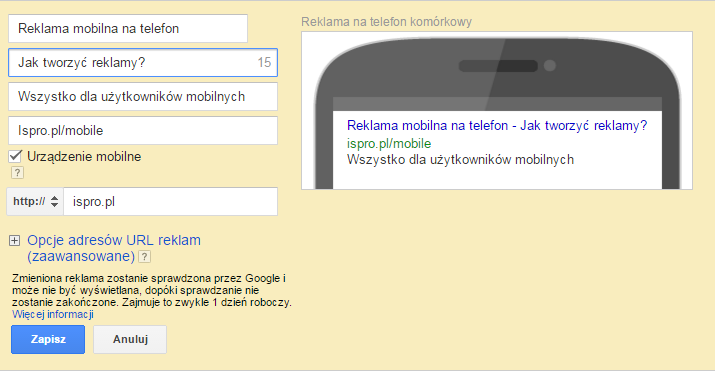Screen dimensions: 715x372
Task: Open the http:// protocol dropdown
Action: [35, 202]
